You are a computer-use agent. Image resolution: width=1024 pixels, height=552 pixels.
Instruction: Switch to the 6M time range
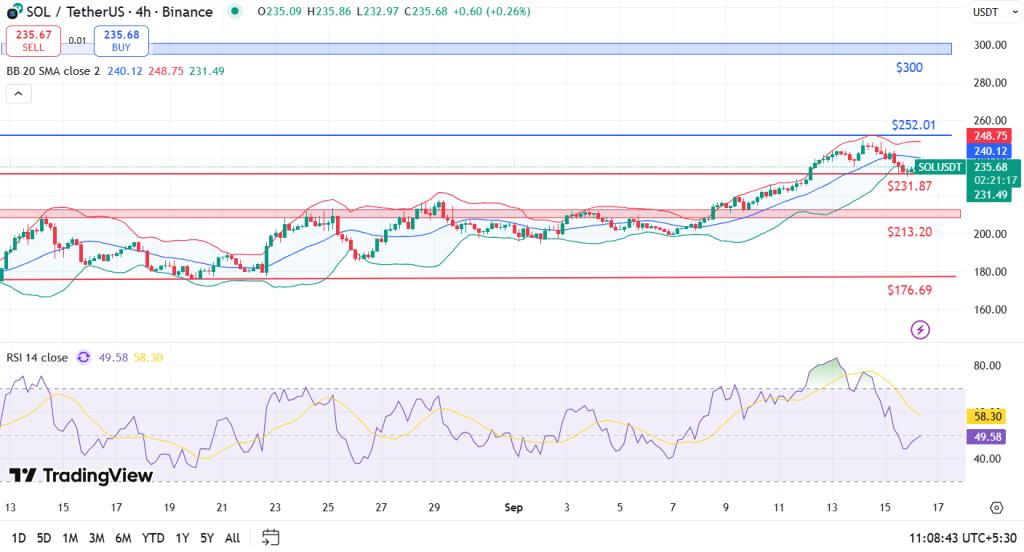(123, 537)
